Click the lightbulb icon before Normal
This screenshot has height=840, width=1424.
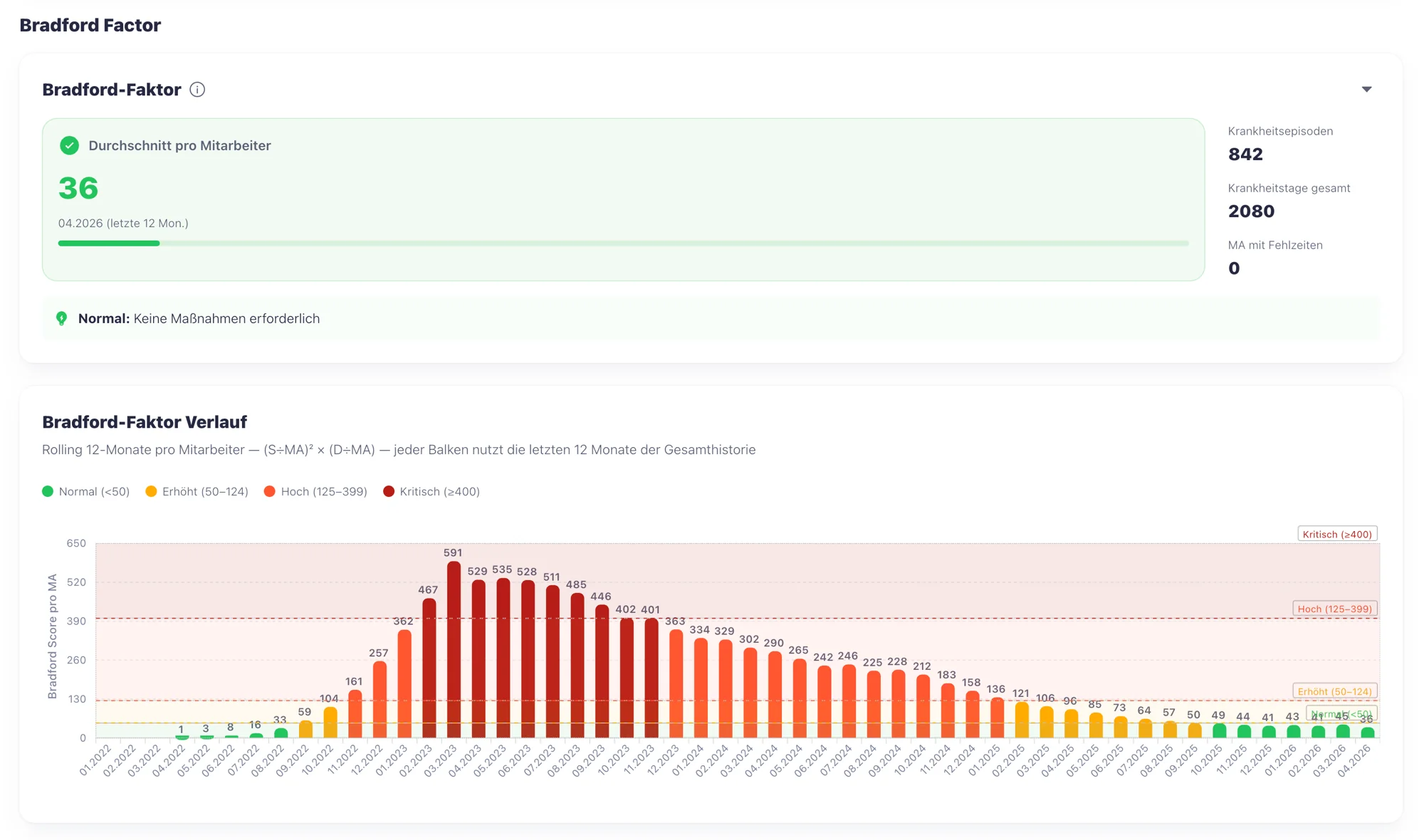click(x=62, y=318)
